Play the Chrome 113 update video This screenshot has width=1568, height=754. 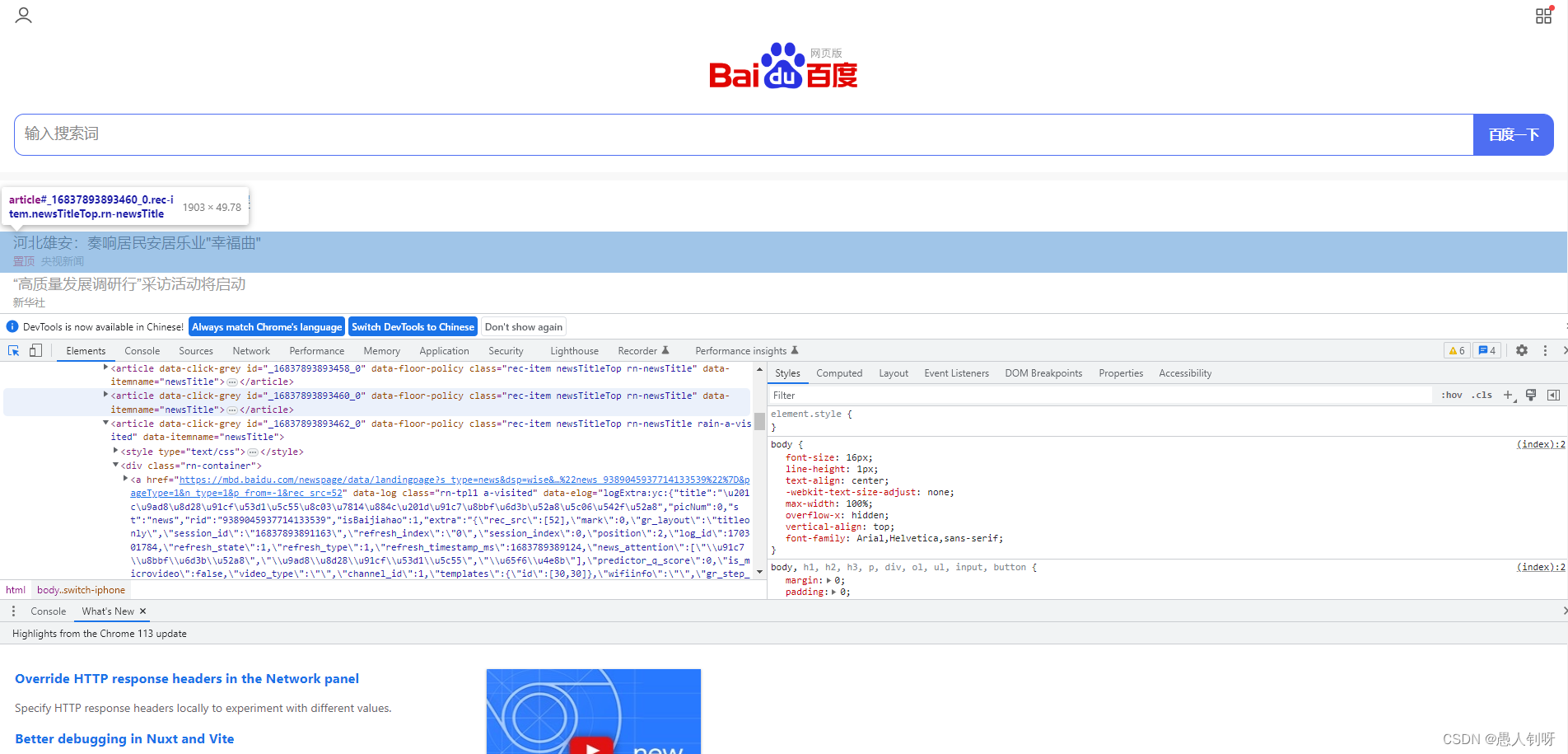[x=593, y=746]
